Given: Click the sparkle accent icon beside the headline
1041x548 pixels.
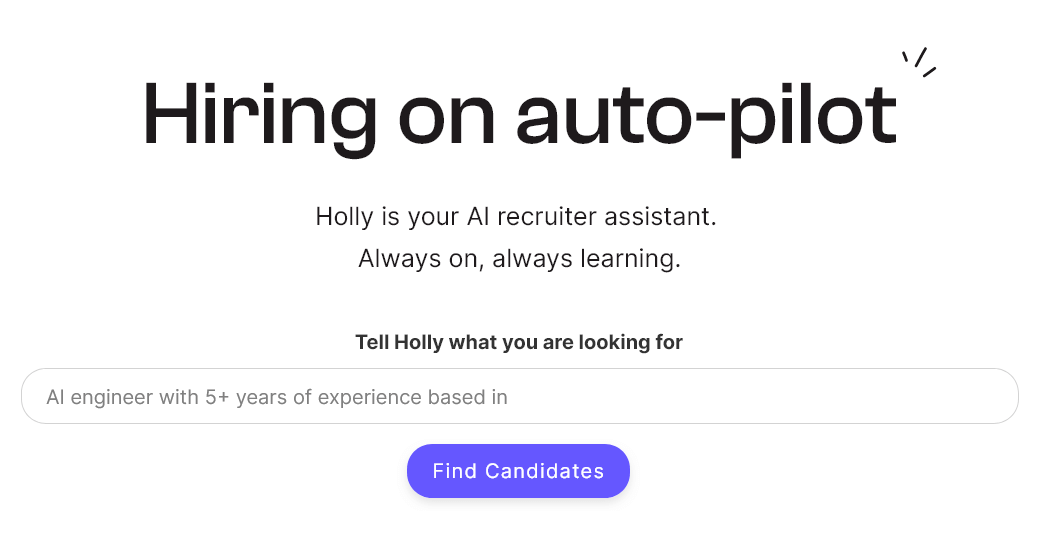Looking at the screenshot, I should [x=919, y=62].
